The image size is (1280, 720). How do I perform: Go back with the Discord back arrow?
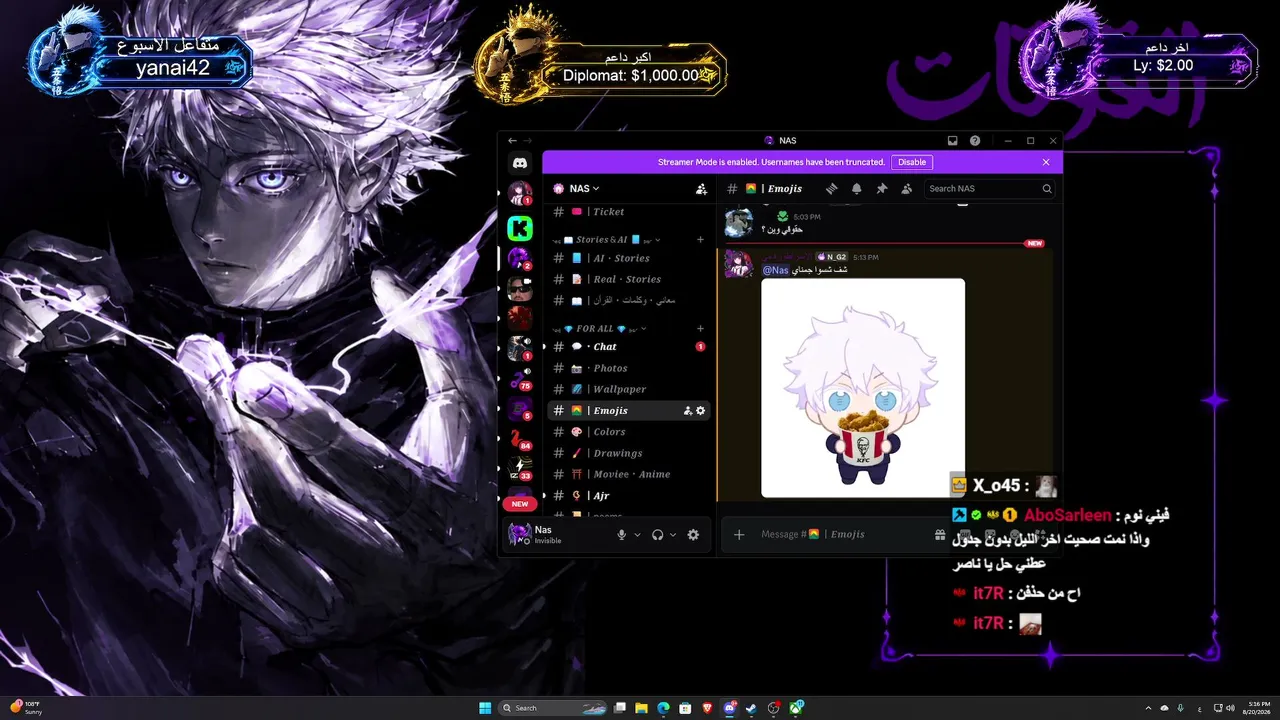[x=512, y=141]
